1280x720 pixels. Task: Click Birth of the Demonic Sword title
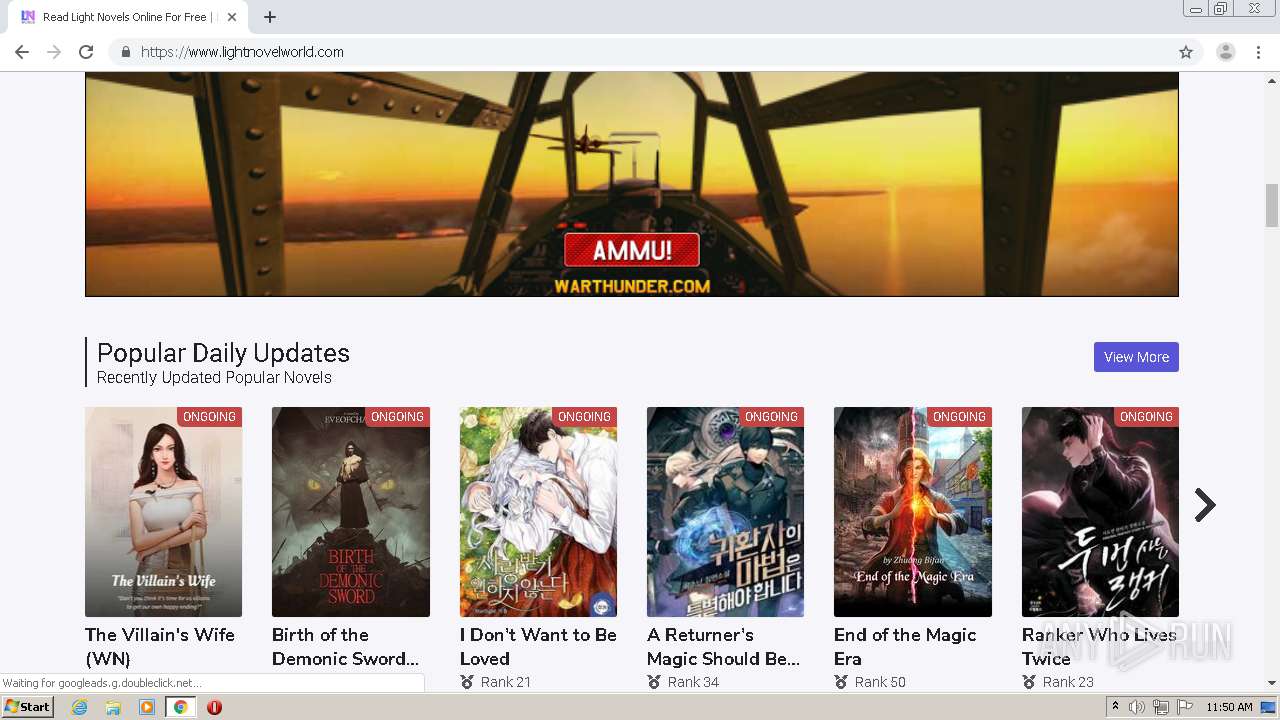point(345,647)
